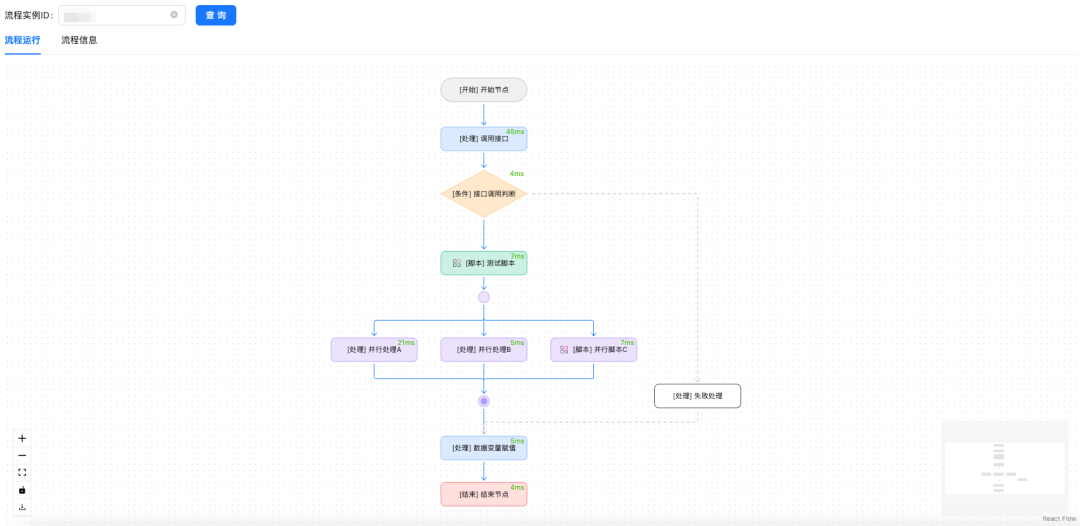Image resolution: width=1080 pixels, height=526 pixels.
Task: Select the [脚本] 测试脚本 node
Action: [x=484, y=263]
